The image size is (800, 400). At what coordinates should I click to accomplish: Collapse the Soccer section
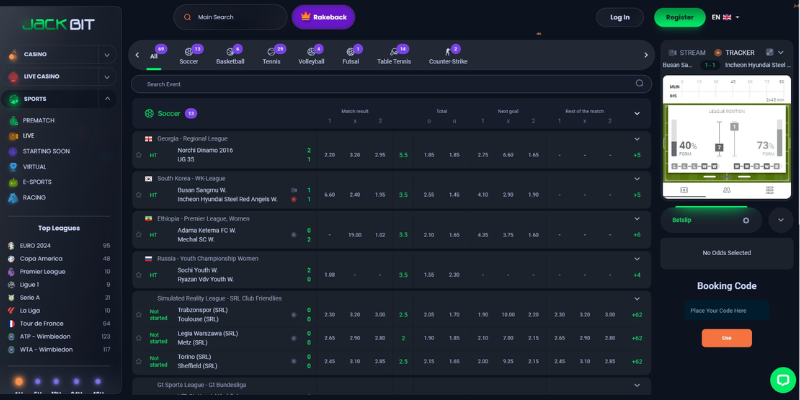(x=637, y=113)
